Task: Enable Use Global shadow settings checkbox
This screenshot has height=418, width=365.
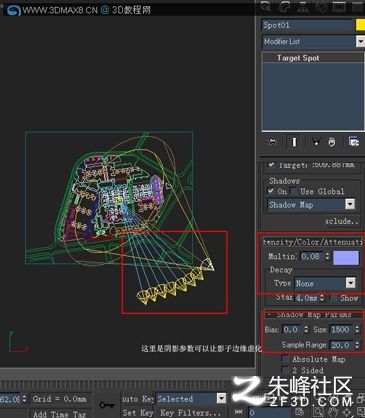Action: [x=293, y=191]
